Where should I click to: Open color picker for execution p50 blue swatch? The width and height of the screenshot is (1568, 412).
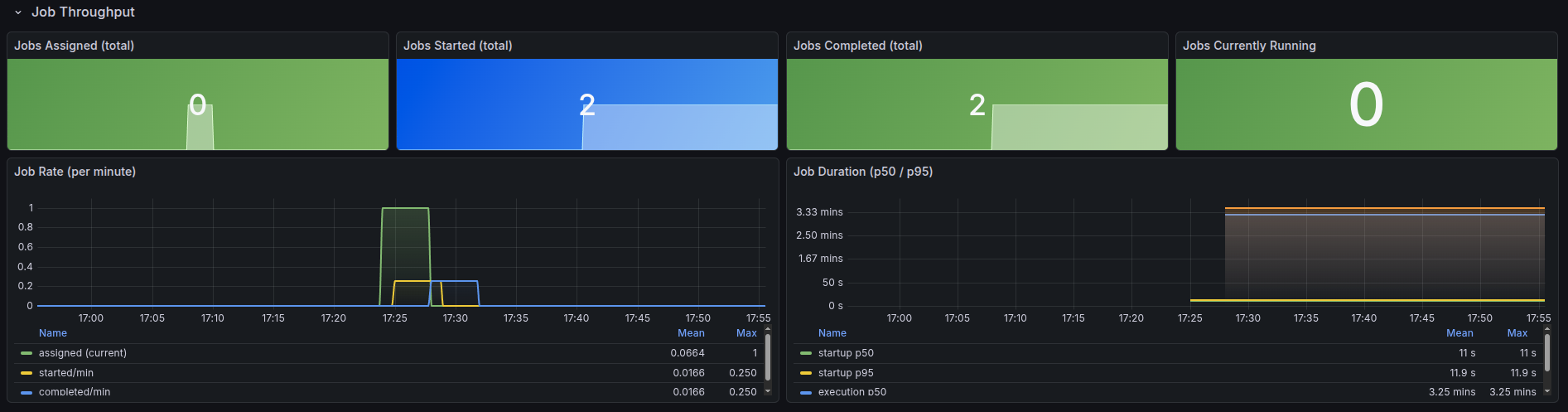tap(806, 392)
